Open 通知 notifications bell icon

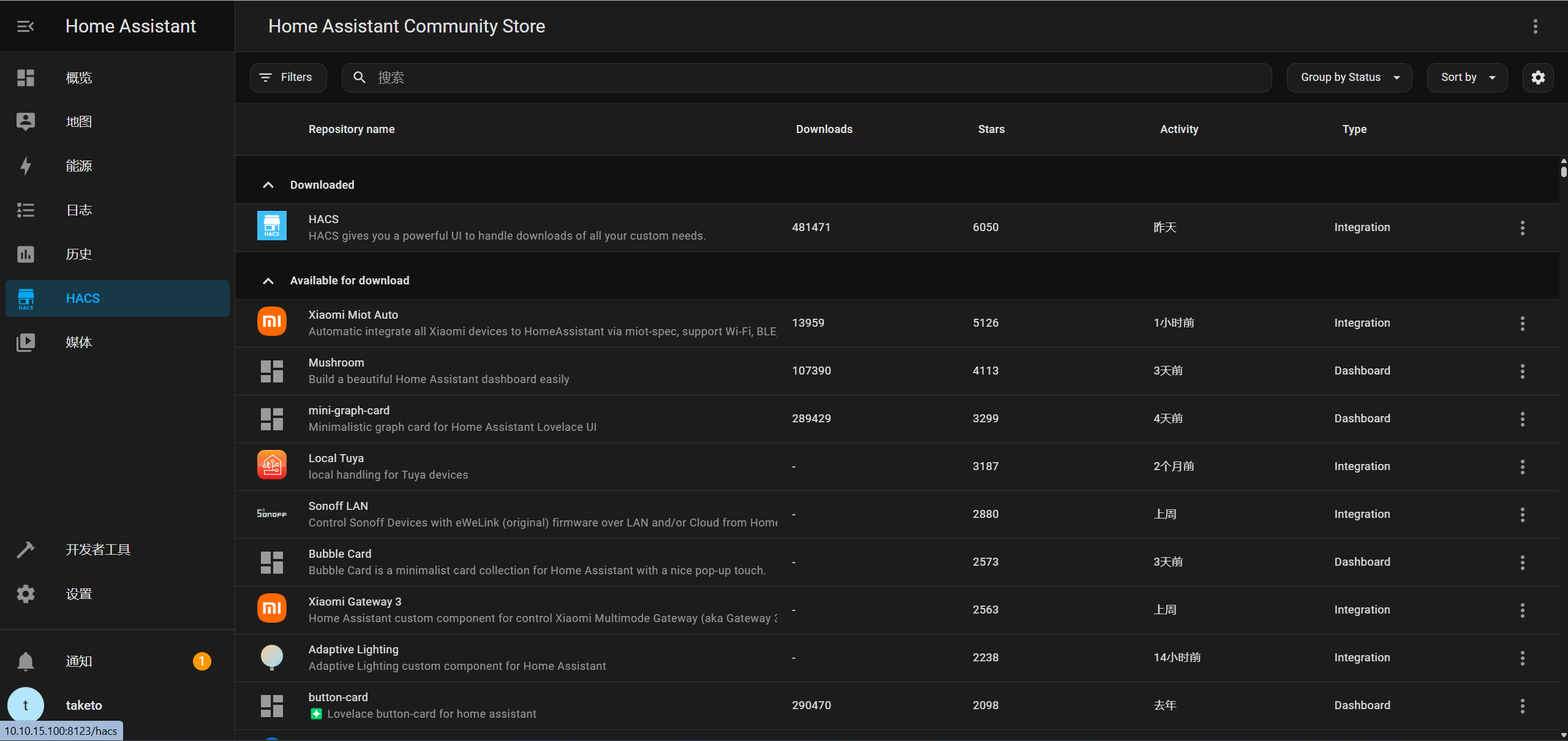click(26, 661)
